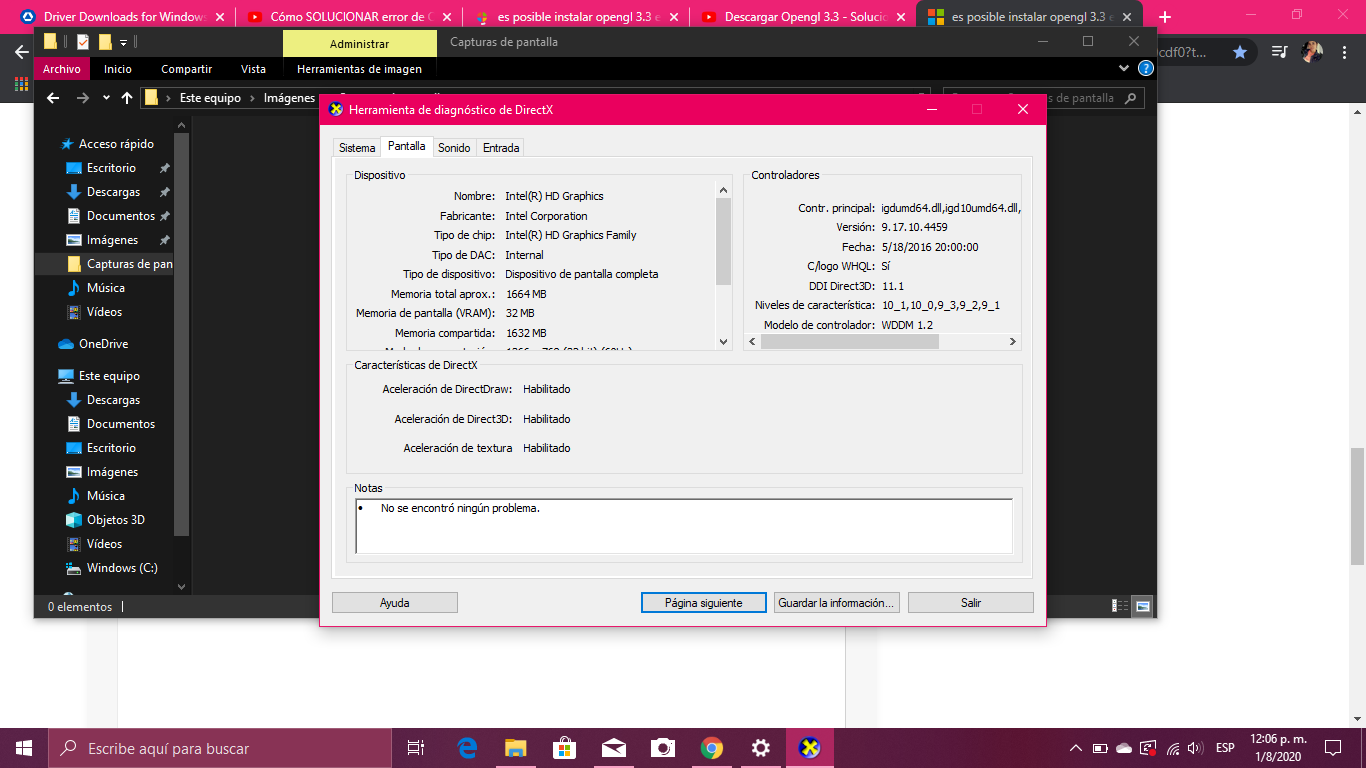Click Este equipo in the address breadcrumb
The height and width of the screenshot is (768, 1366).
pyautogui.click(x=210, y=98)
